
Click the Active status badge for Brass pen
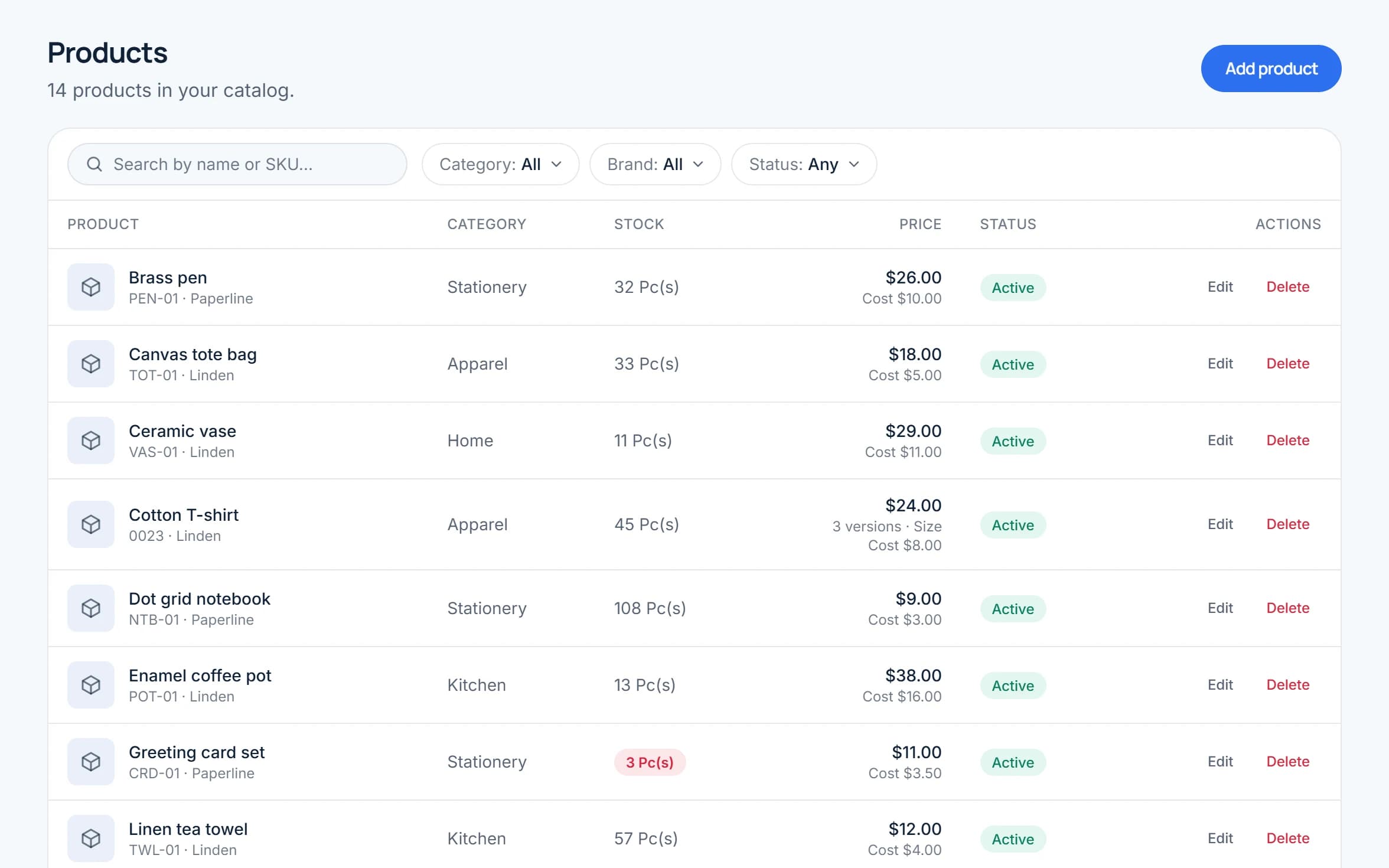(x=1013, y=288)
